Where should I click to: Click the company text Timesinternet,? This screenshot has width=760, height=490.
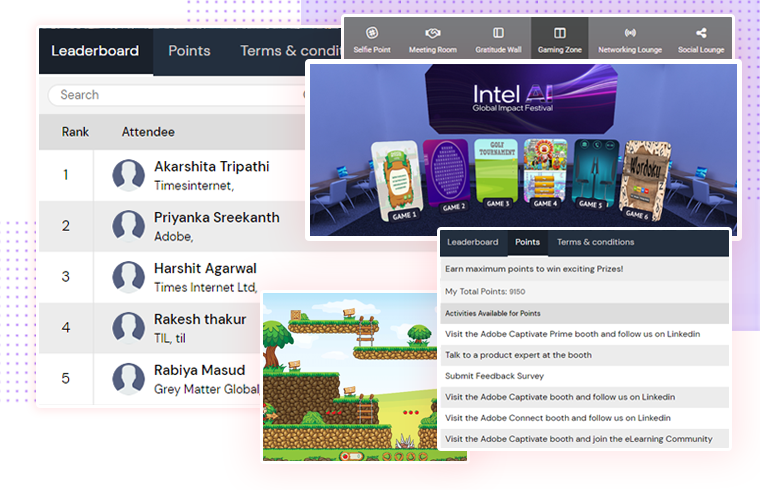tap(194, 186)
